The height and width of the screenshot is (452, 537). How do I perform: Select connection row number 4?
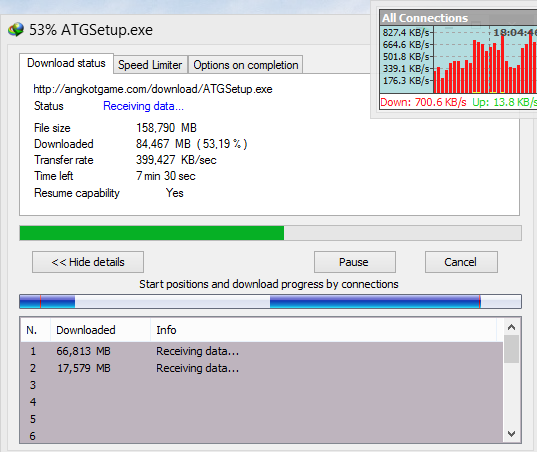[262, 402]
